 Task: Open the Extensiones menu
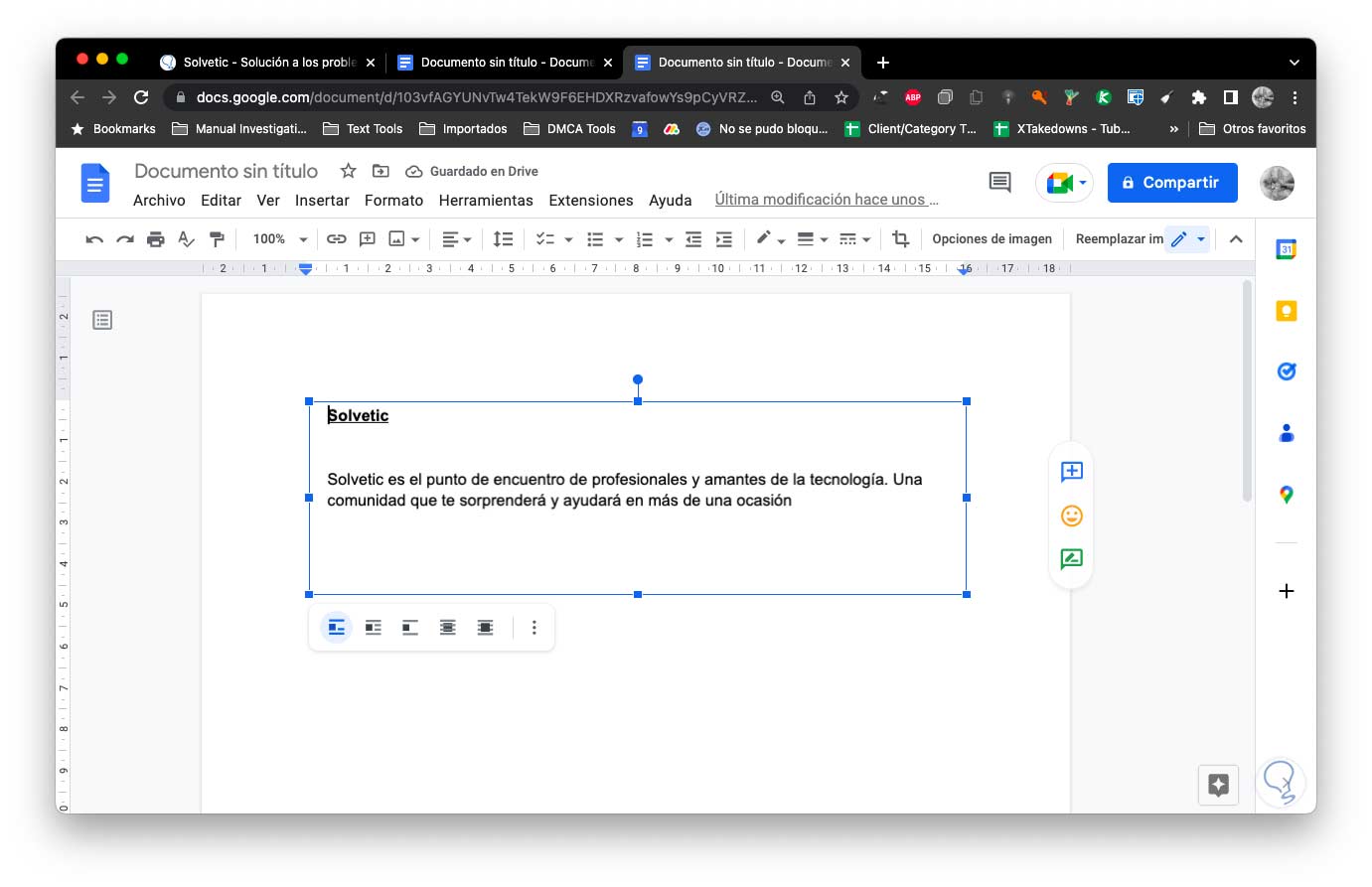pos(591,200)
